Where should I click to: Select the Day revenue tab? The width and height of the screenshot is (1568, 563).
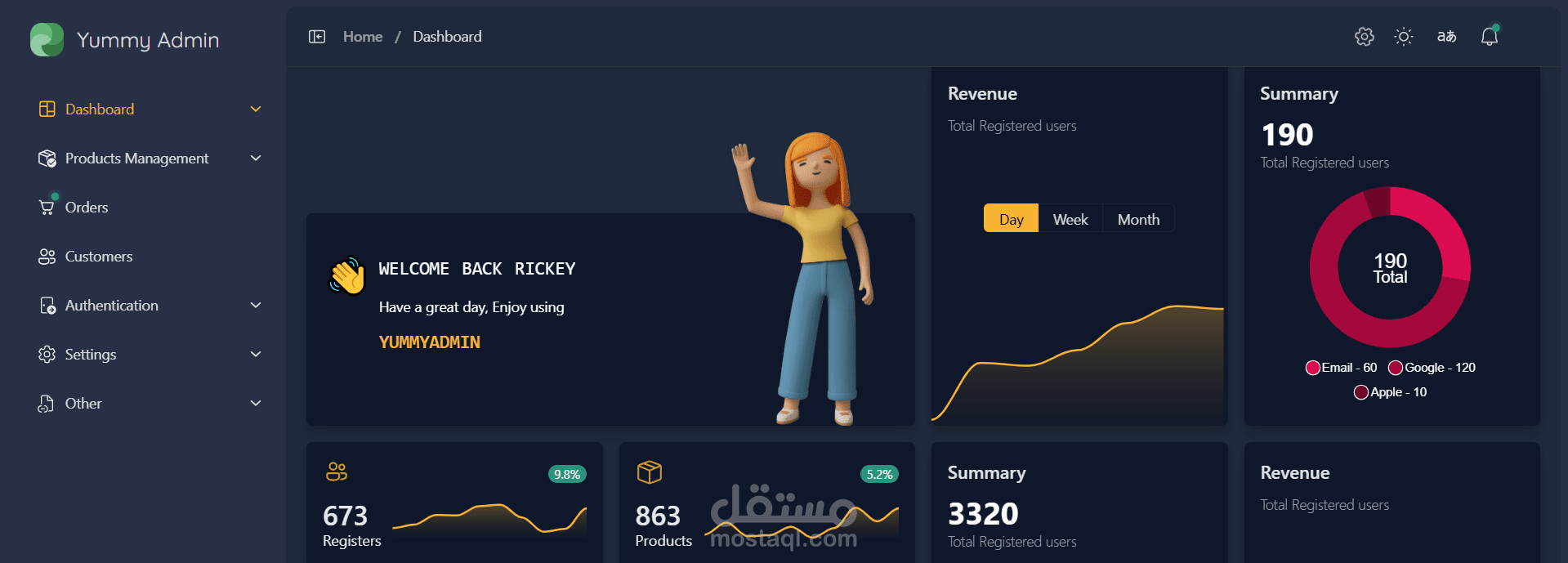coord(1011,218)
